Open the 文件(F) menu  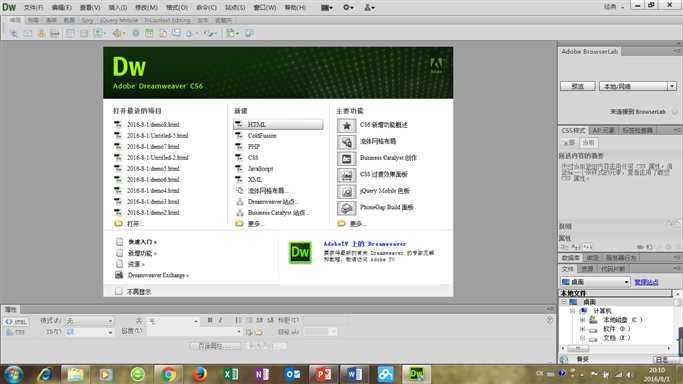tap(34, 7)
